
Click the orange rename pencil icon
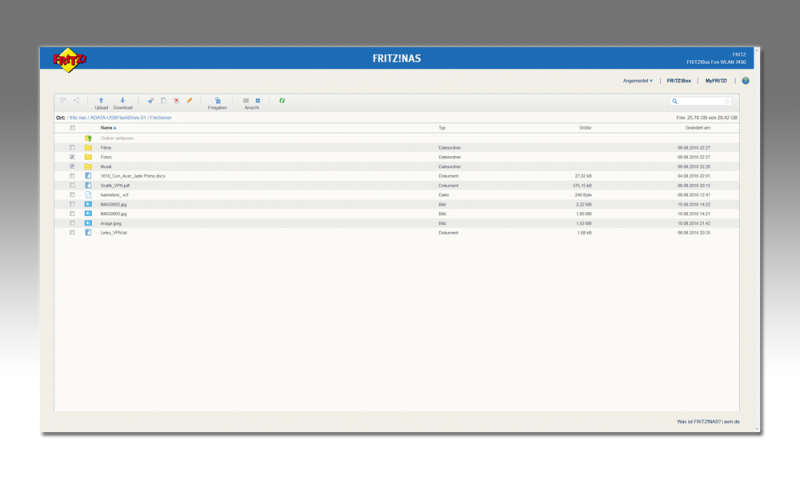click(x=189, y=100)
